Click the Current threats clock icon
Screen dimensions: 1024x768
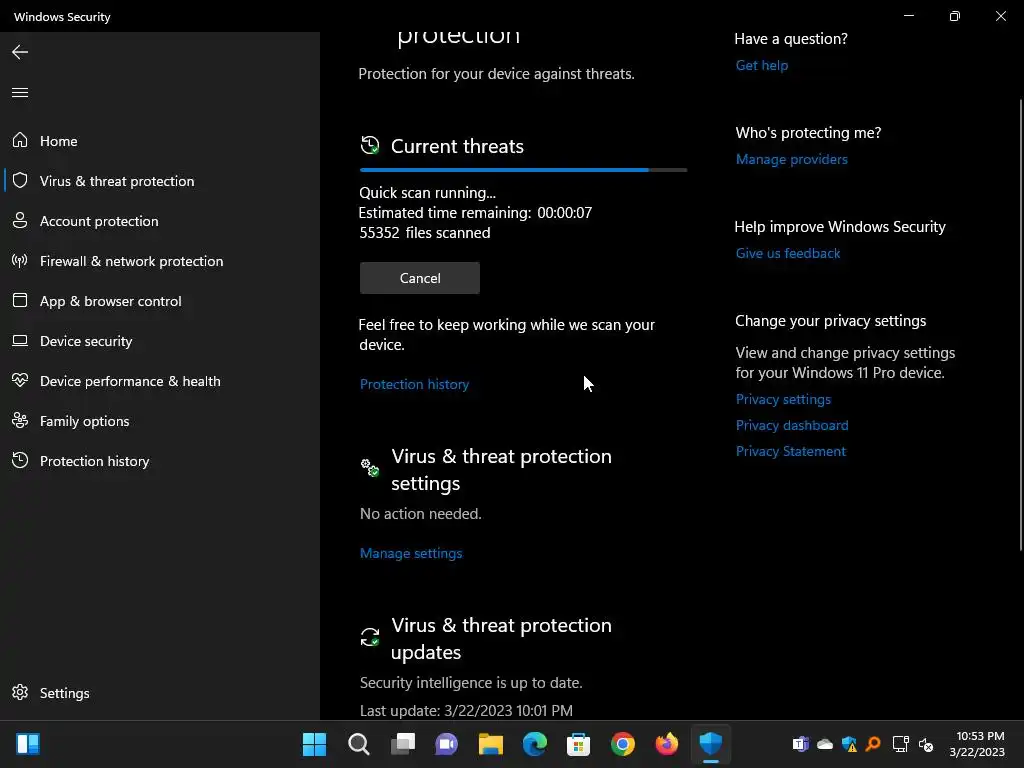point(370,146)
